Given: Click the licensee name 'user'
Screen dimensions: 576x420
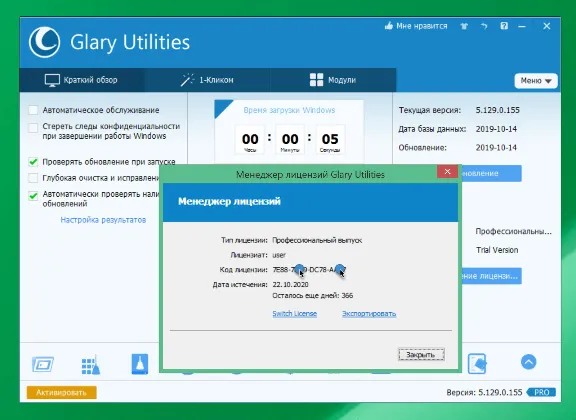Looking at the screenshot, I should tap(279, 255).
